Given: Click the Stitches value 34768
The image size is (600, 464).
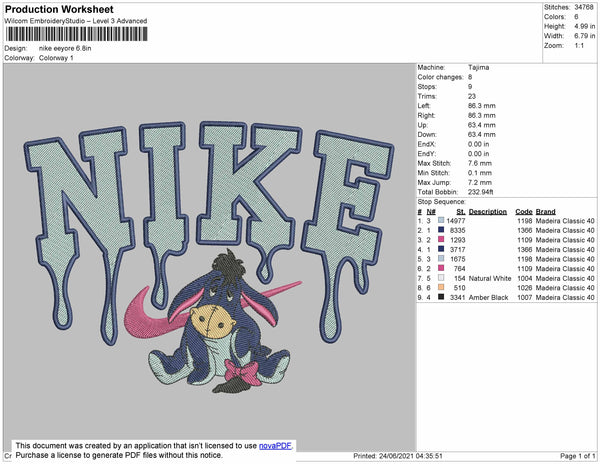Looking at the screenshot, I should click(x=584, y=7).
